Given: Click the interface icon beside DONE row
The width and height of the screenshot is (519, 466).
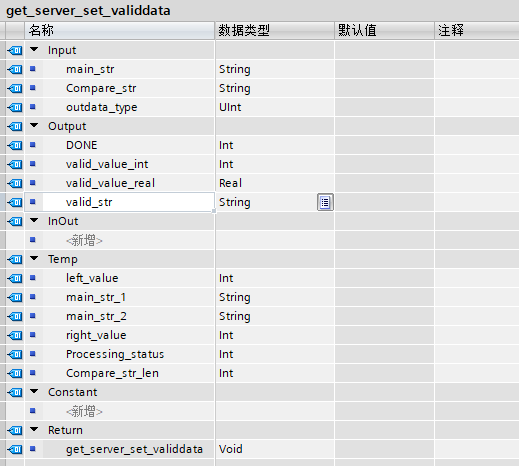Looking at the screenshot, I should 15,145.
